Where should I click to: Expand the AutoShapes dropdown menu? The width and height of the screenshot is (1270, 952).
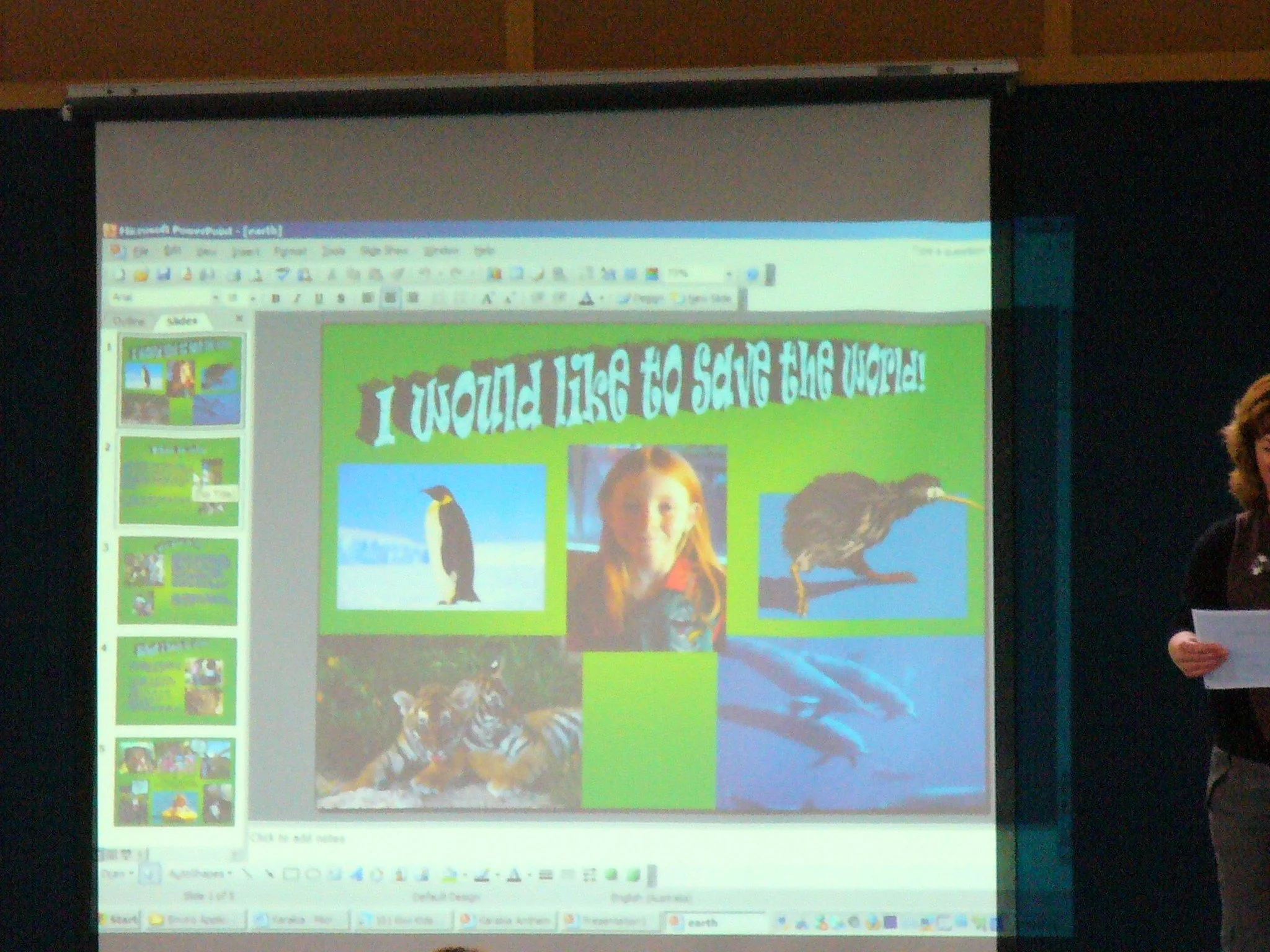pyautogui.click(x=200, y=874)
